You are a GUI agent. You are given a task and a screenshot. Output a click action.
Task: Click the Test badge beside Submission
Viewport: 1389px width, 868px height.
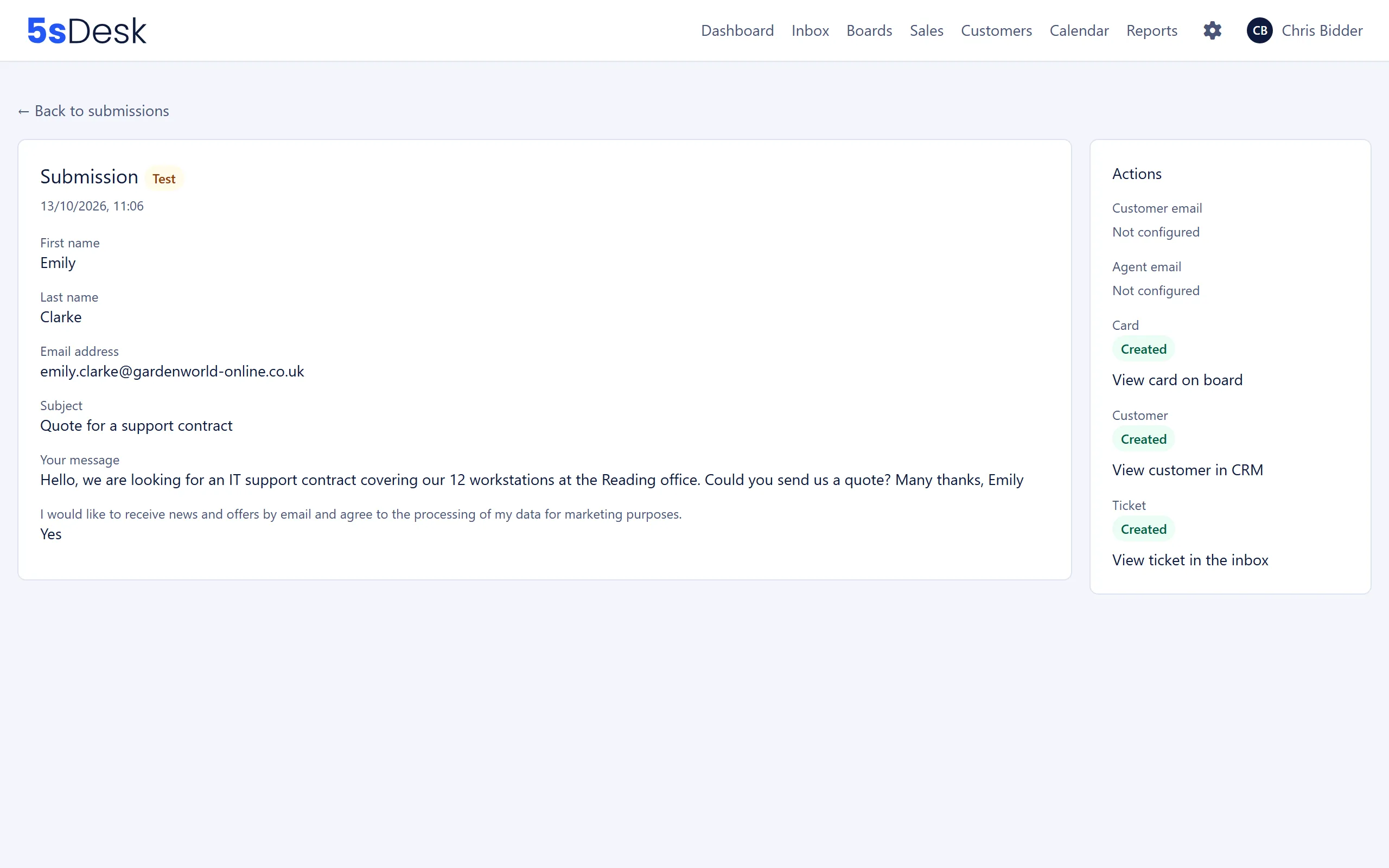[163, 178]
